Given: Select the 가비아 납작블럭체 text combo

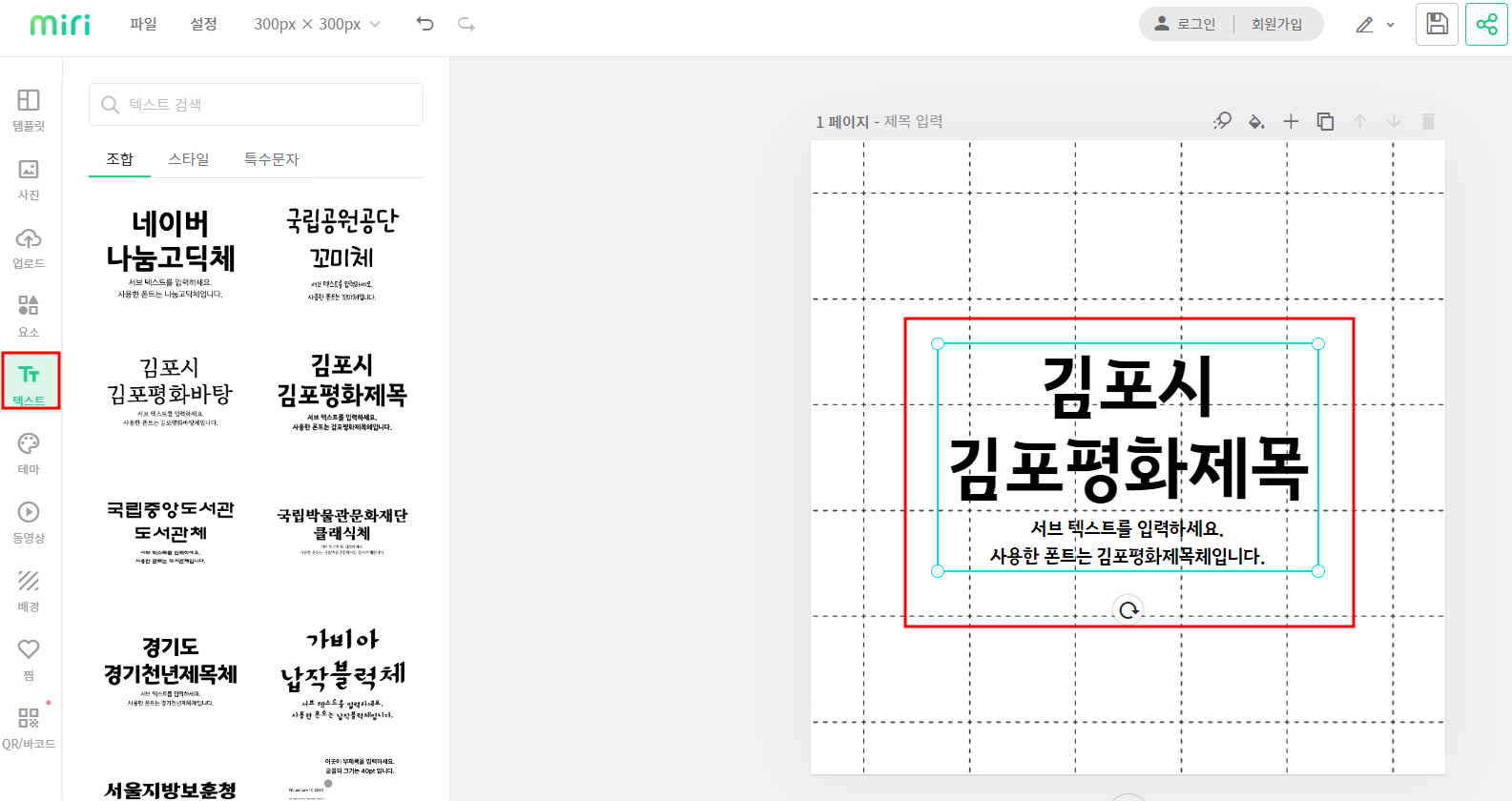Looking at the screenshot, I should pyautogui.click(x=342, y=672).
